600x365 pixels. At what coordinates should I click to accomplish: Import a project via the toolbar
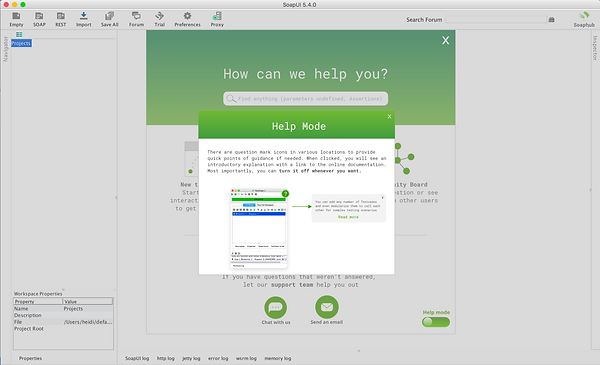(x=83, y=19)
